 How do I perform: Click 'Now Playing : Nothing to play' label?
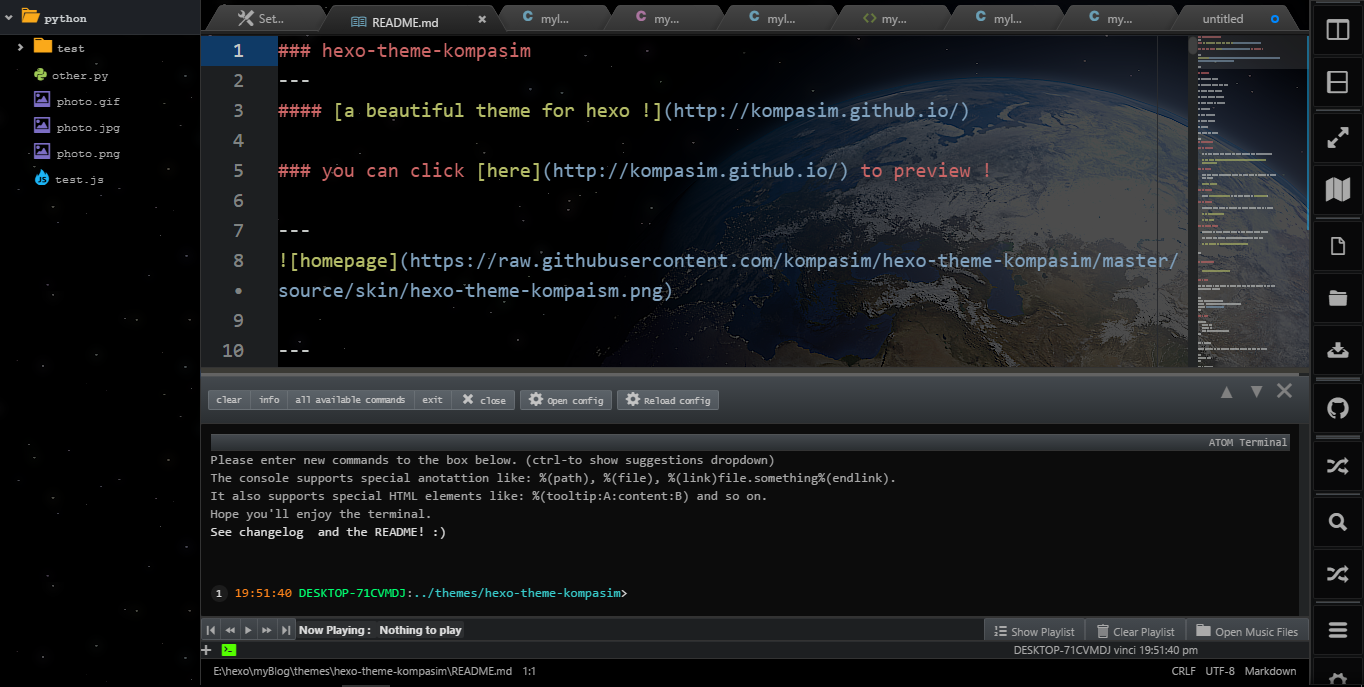point(380,630)
